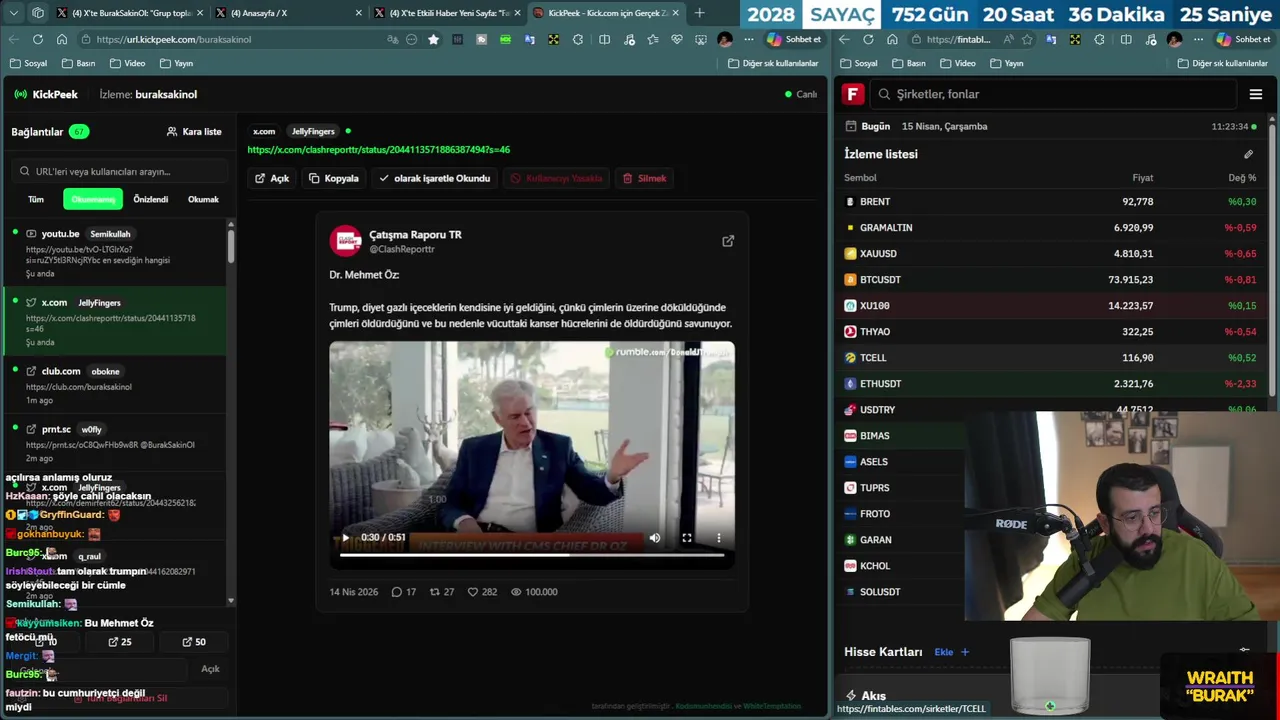1280x720 pixels.
Task: Open the BTCUSDT row in watchlist
Action: pyautogui.click(x=1050, y=280)
